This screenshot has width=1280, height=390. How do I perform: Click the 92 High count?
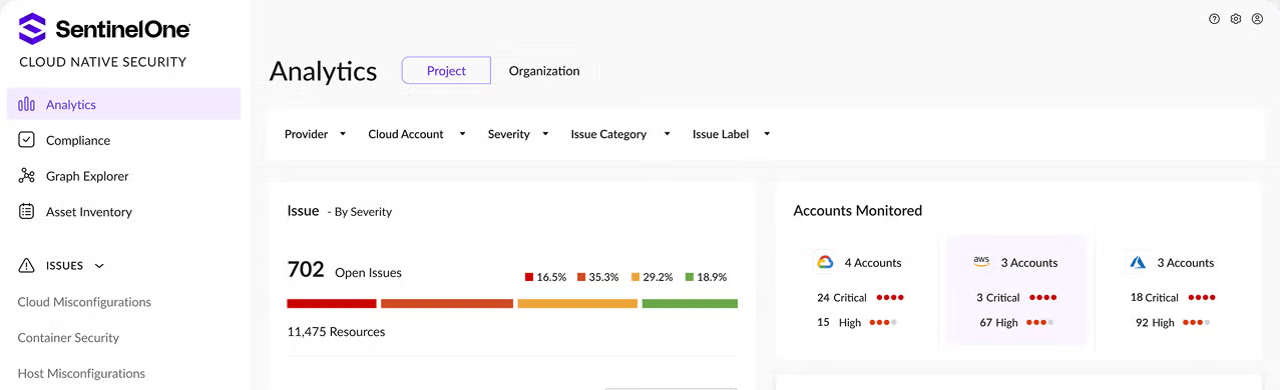(x=1155, y=322)
